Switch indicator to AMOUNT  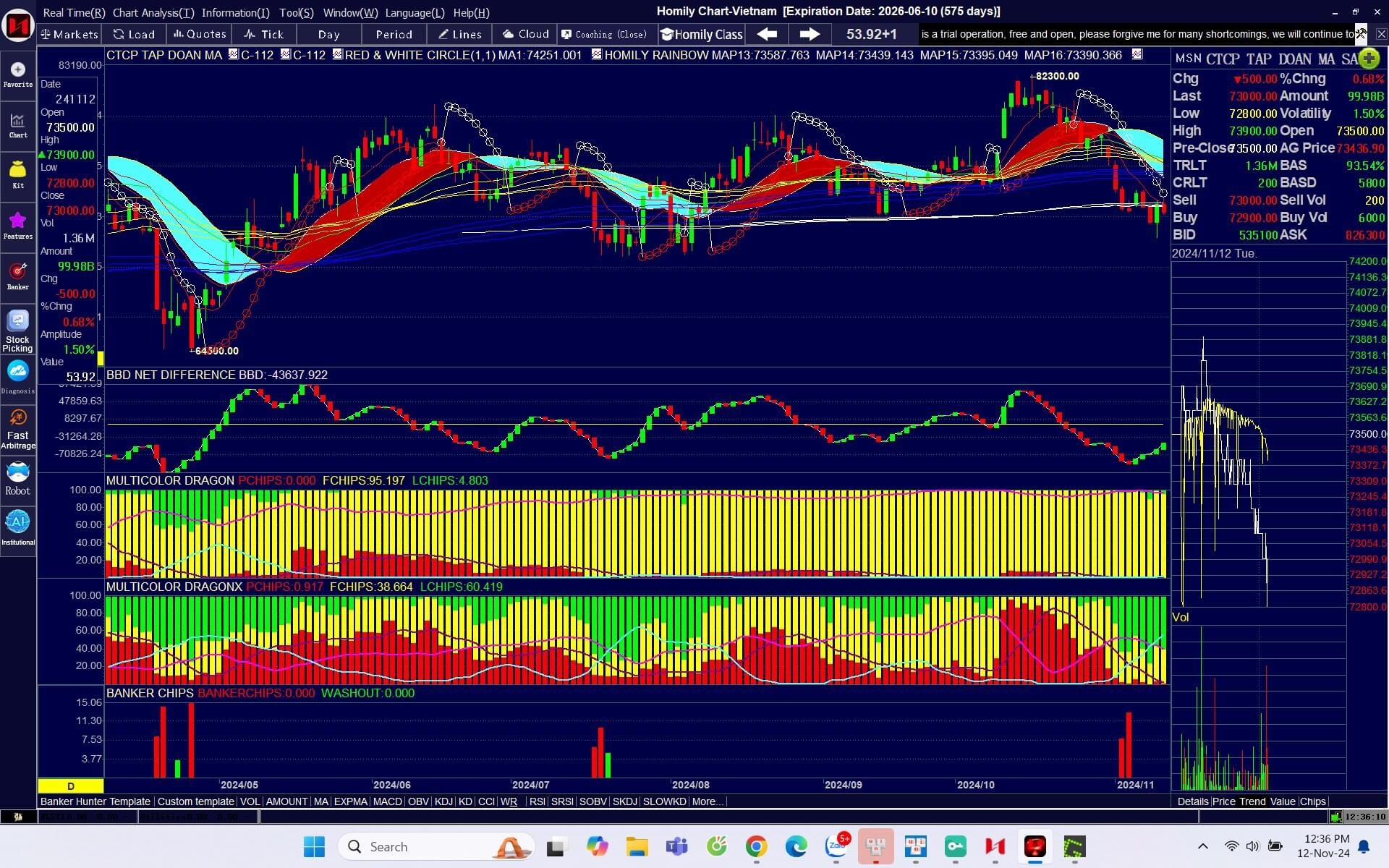pyautogui.click(x=286, y=801)
